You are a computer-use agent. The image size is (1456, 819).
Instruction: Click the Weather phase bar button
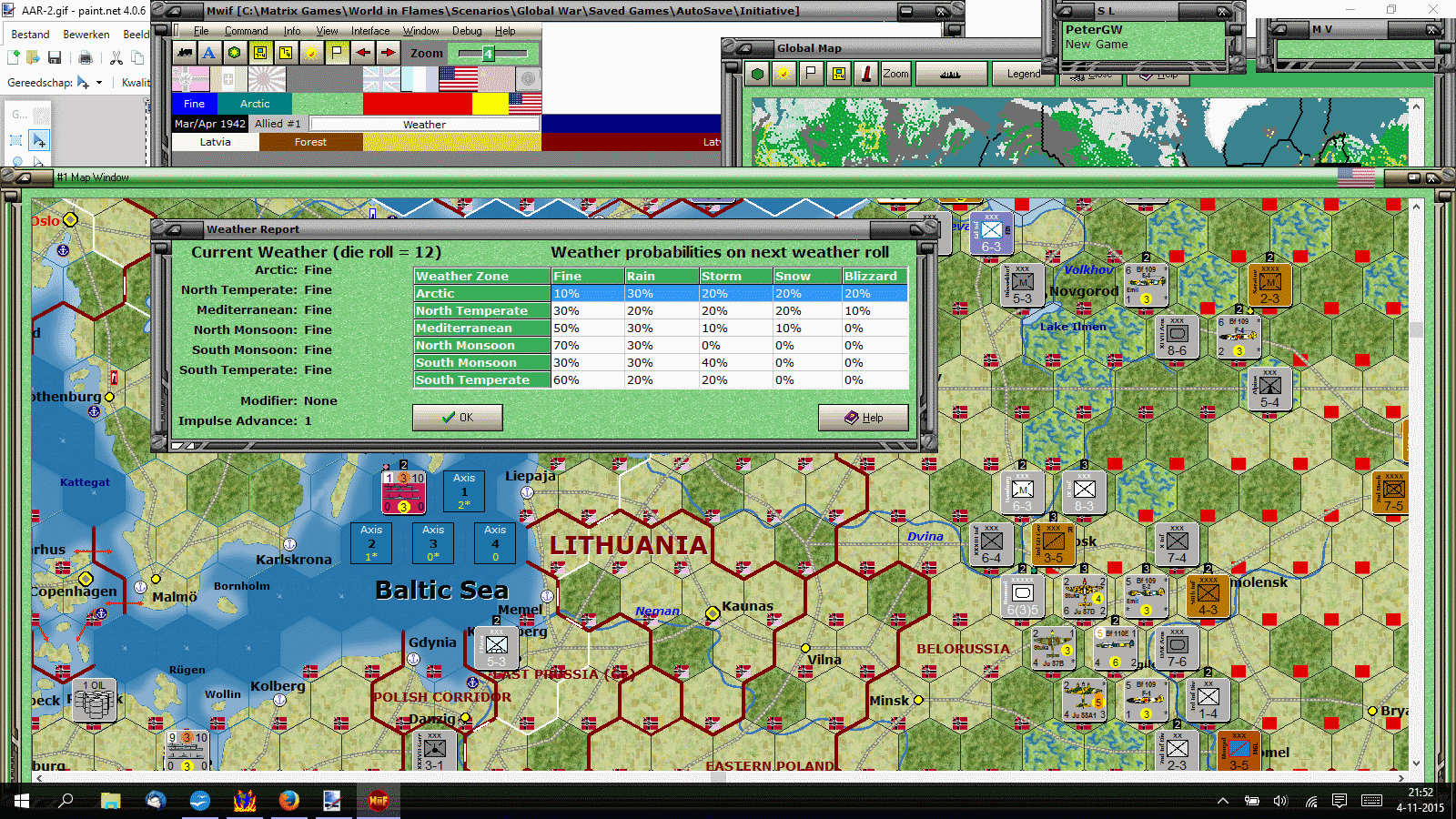click(424, 124)
